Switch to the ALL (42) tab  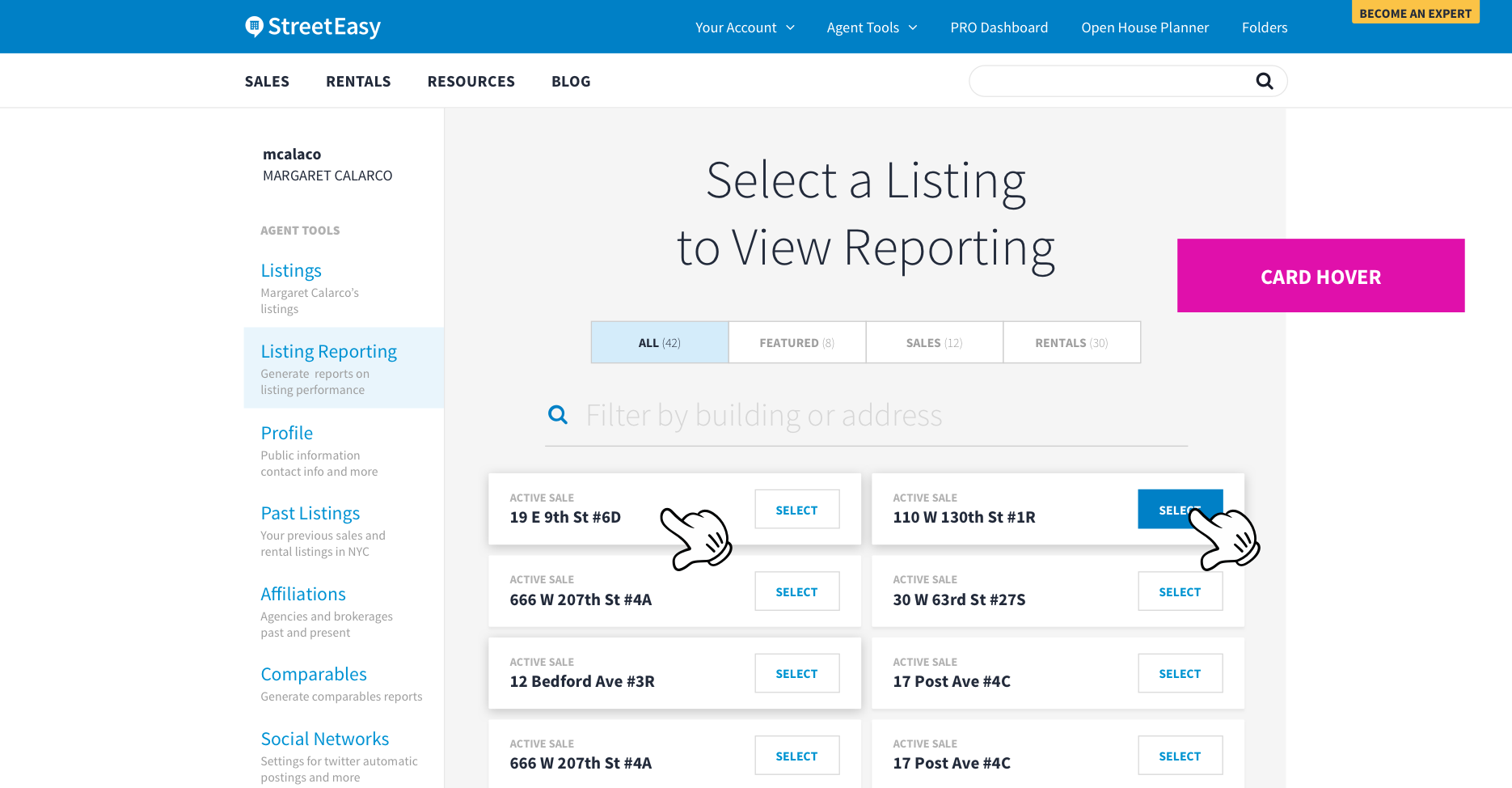(x=660, y=342)
